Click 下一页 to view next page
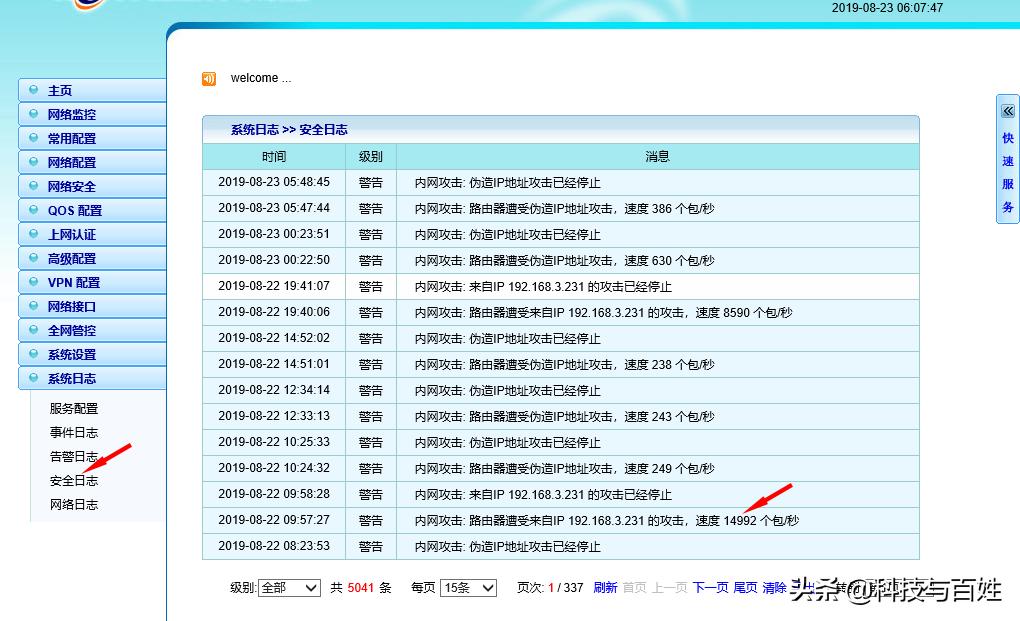Image resolution: width=1020 pixels, height=621 pixels. pos(709,588)
